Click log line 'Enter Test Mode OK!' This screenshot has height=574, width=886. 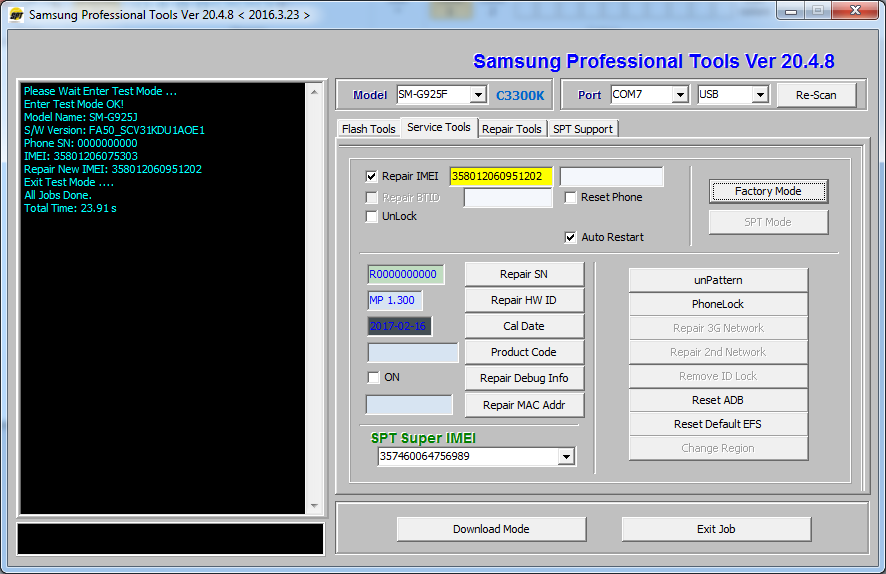pos(73,104)
